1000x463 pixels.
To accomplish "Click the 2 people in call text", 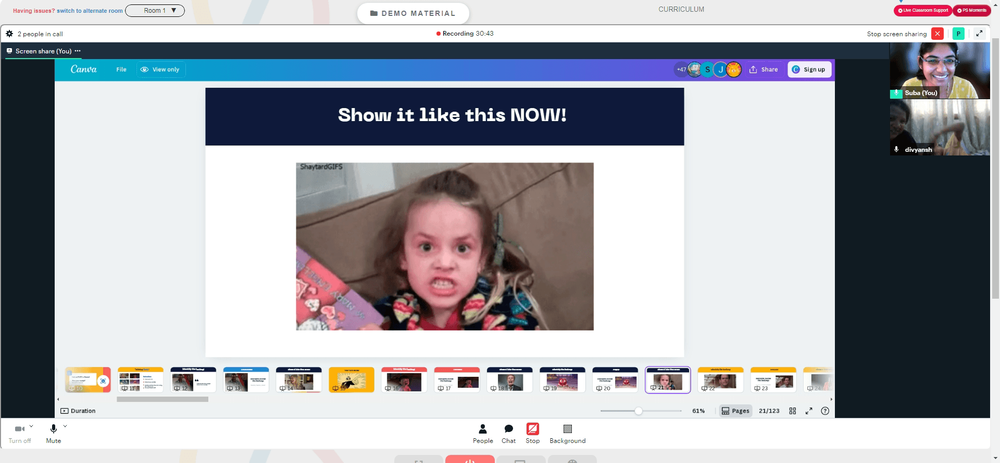I will [x=40, y=34].
